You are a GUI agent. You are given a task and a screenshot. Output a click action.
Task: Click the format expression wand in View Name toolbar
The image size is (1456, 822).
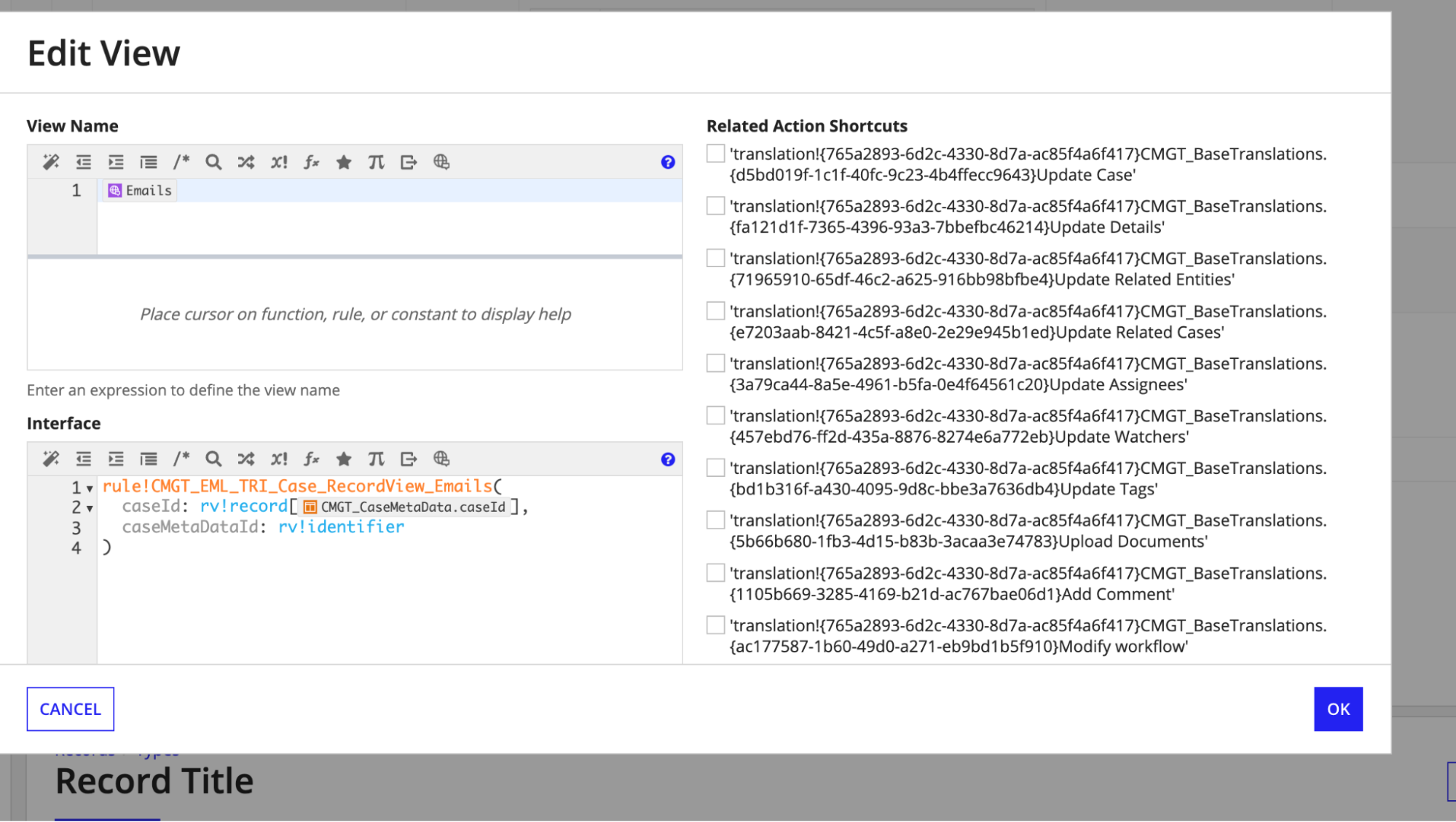51,162
